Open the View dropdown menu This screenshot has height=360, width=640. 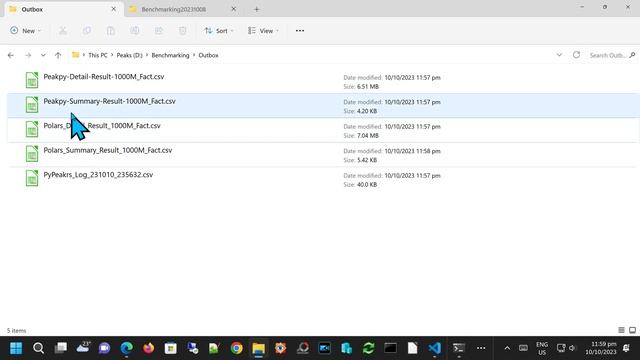pos(263,31)
